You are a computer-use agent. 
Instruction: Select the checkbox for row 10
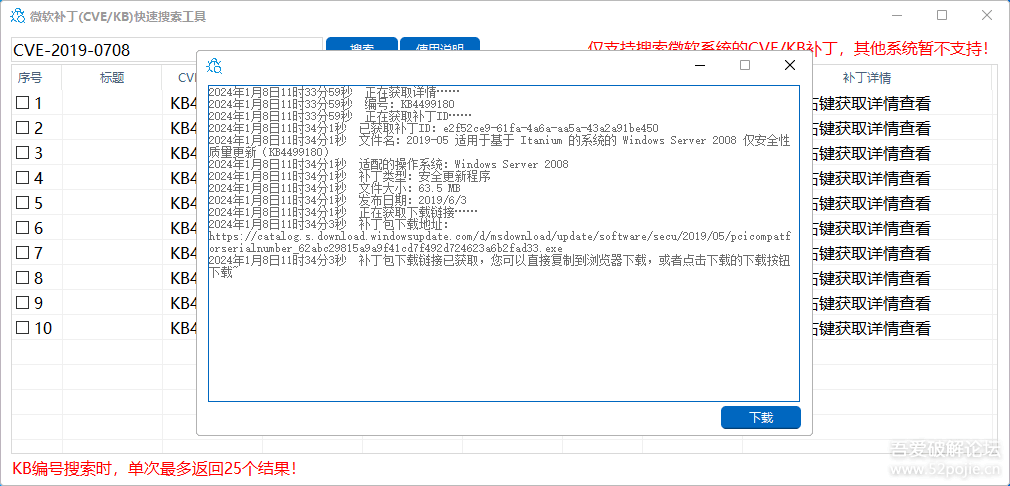[23, 328]
